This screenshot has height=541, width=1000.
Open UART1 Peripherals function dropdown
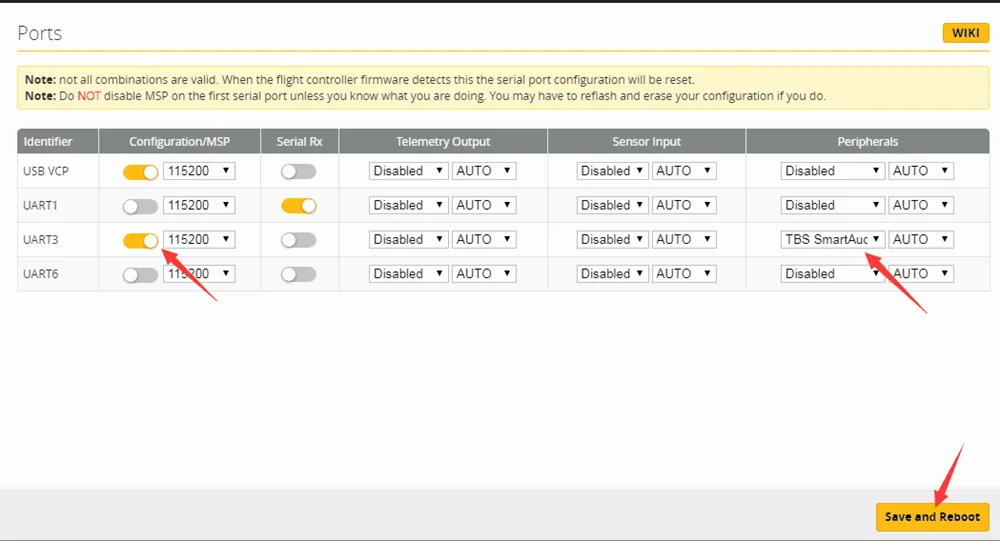(832, 205)
